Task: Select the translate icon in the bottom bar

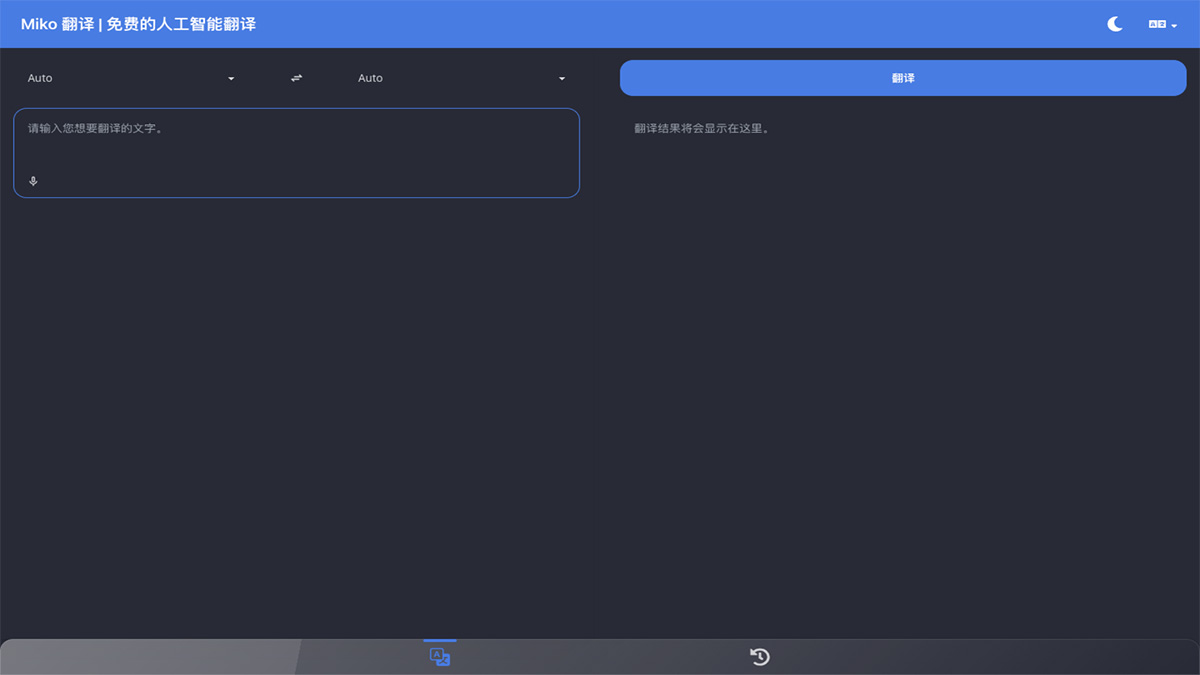Action: pyautogui.click(x=440, y=656)
